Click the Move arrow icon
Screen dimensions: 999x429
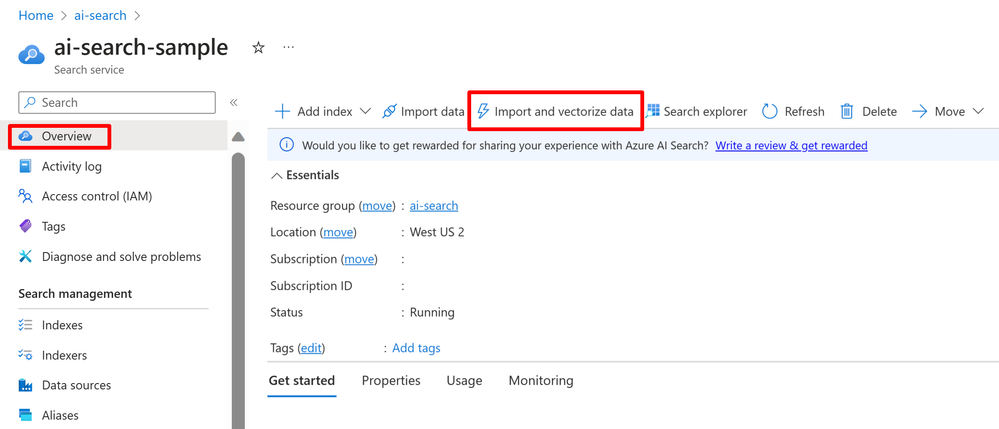919,112
